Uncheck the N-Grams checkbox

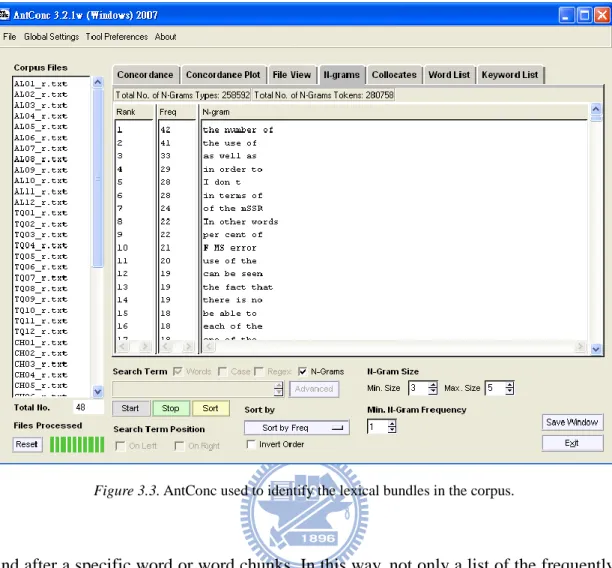(x=302, y=371)
